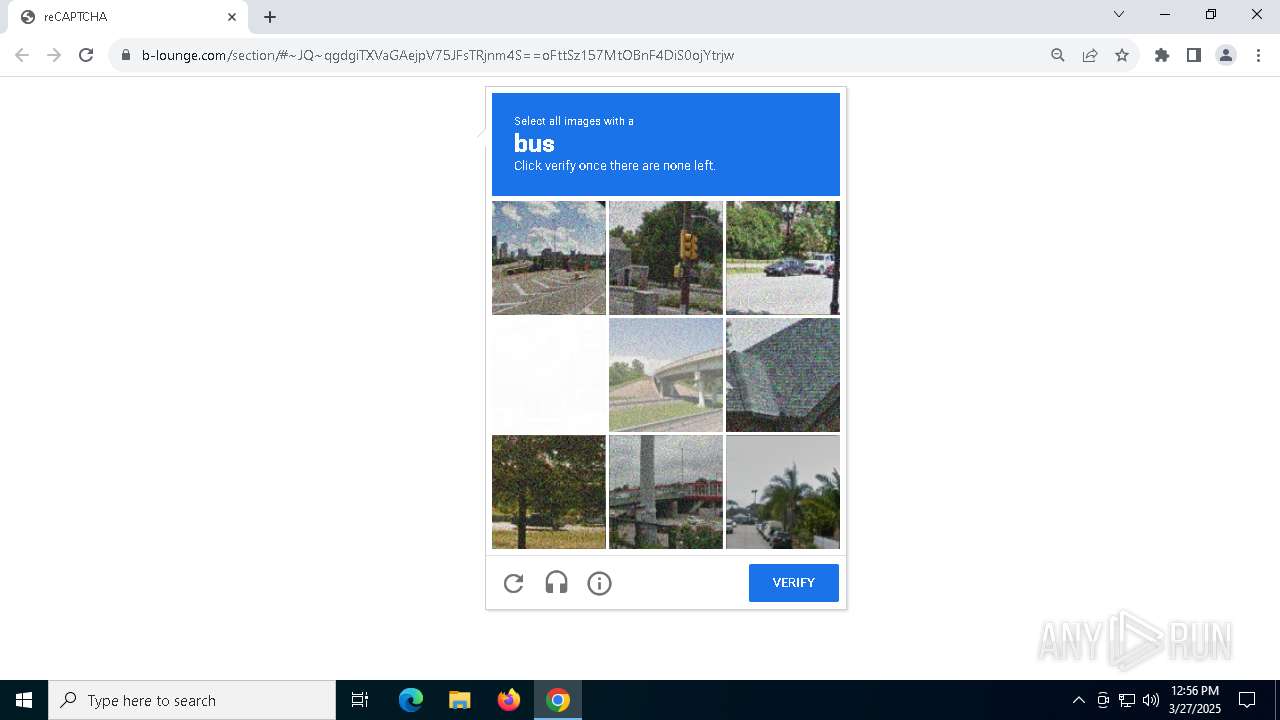The width and height of the screenshot is (1280, 720).
Task: Bookmark this tab with star icon
Action: click(x=1122, y=55)
